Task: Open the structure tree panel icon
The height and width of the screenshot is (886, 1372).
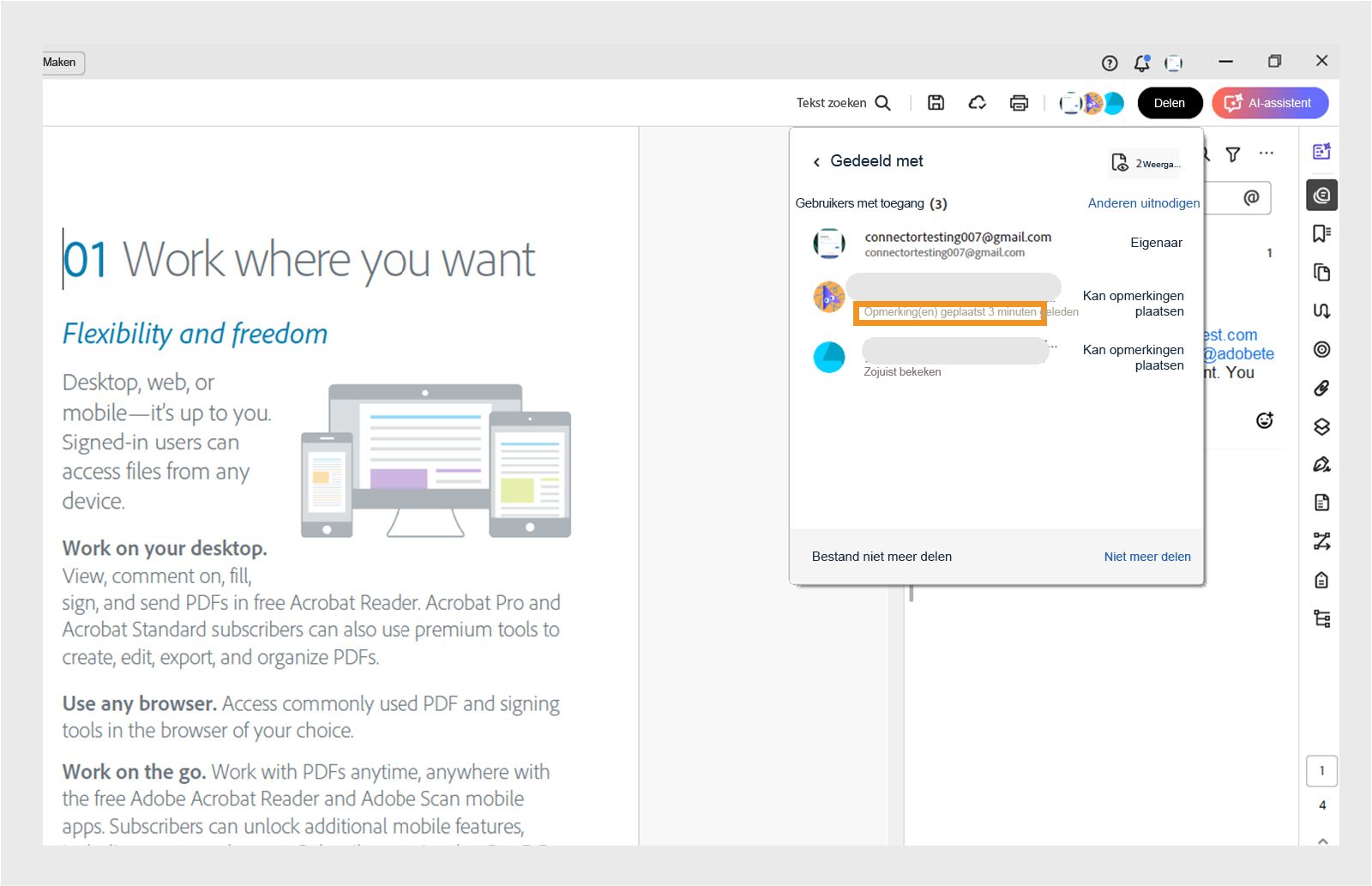Action: 1321,618
